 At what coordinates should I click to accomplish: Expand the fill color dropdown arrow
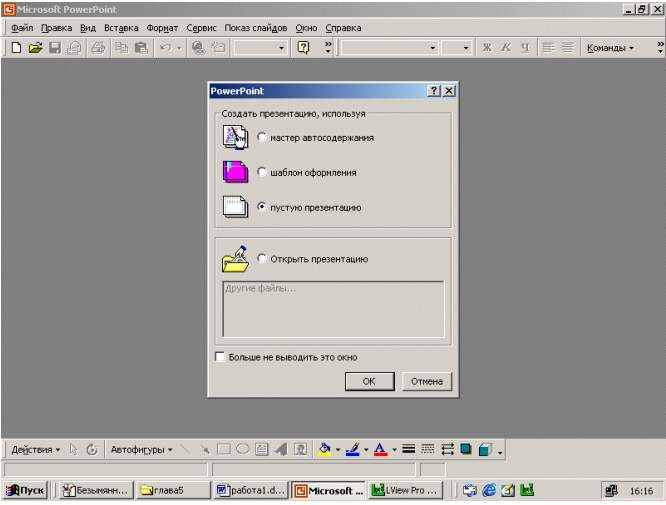338,450
